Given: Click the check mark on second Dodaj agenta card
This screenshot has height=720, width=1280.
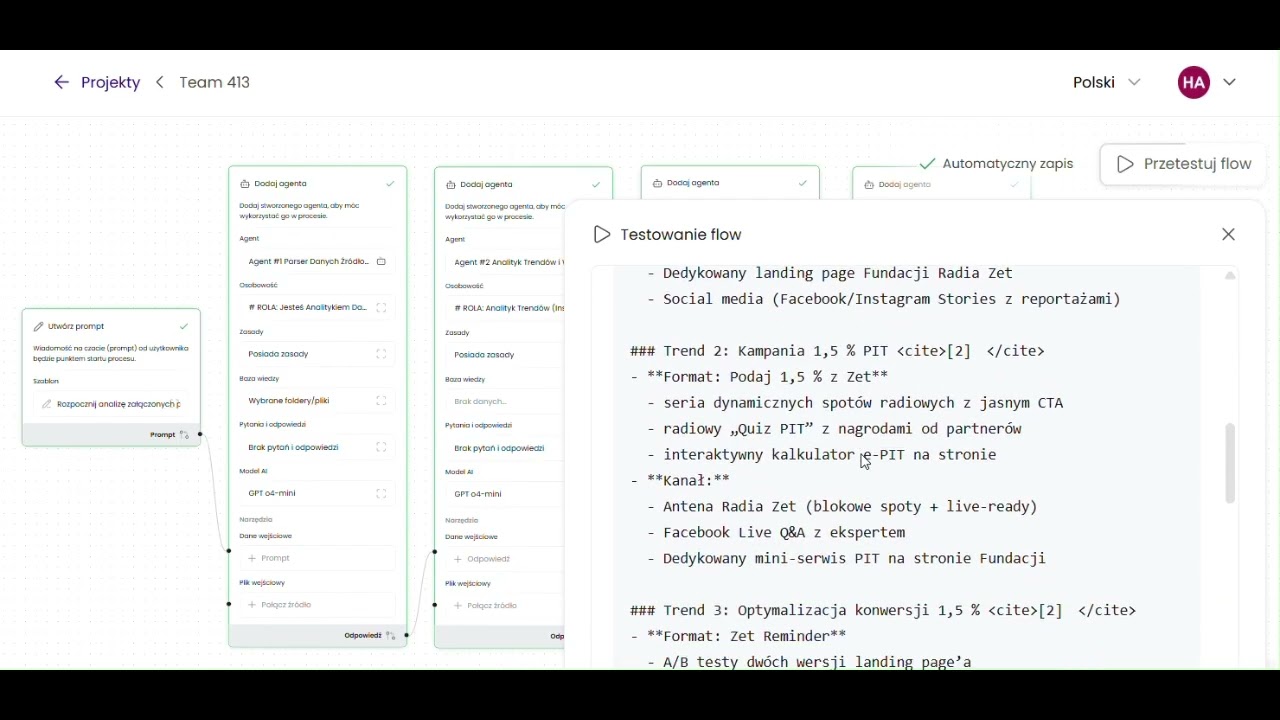Looking at the screenshot, I should tap(596, 185).
